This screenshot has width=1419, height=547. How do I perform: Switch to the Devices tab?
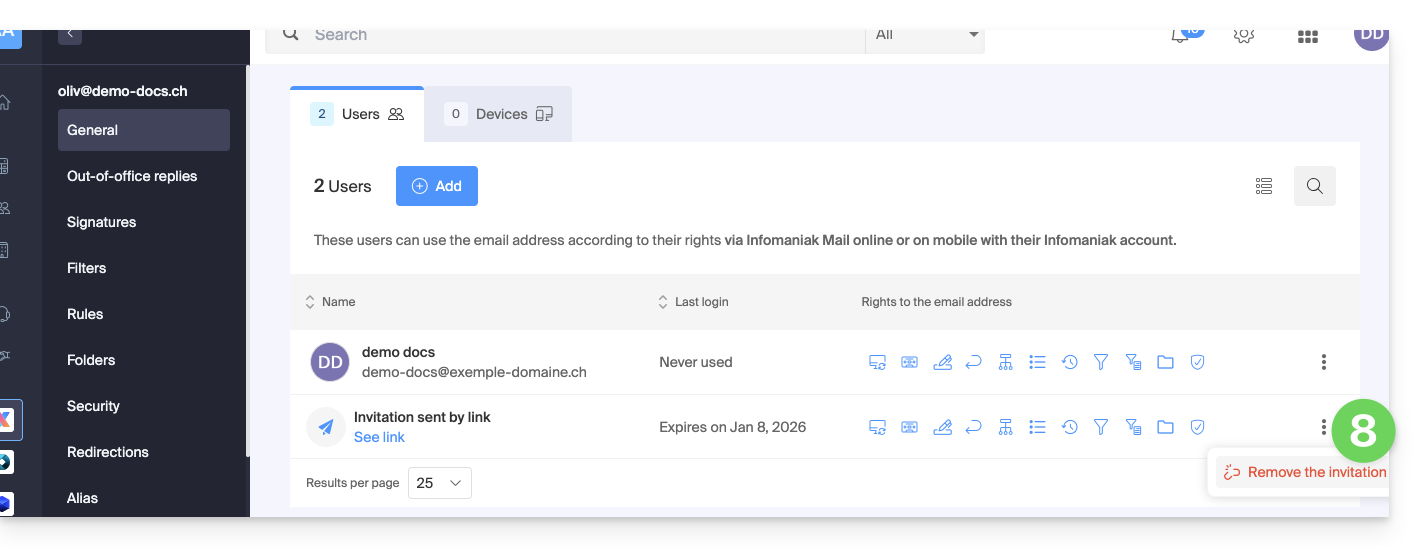coord(499,114)
